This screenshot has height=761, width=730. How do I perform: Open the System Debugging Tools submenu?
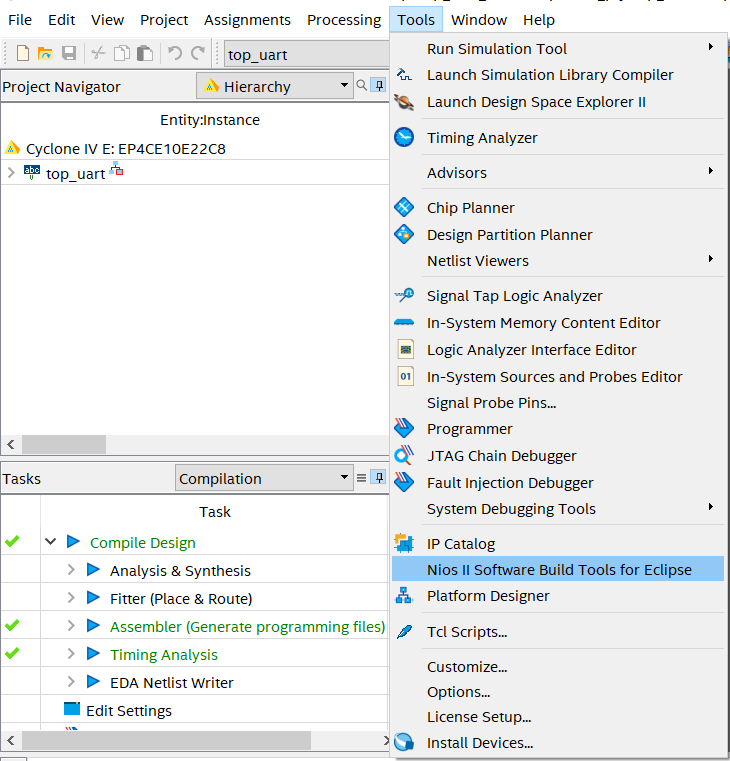click(x=558, y=509)
